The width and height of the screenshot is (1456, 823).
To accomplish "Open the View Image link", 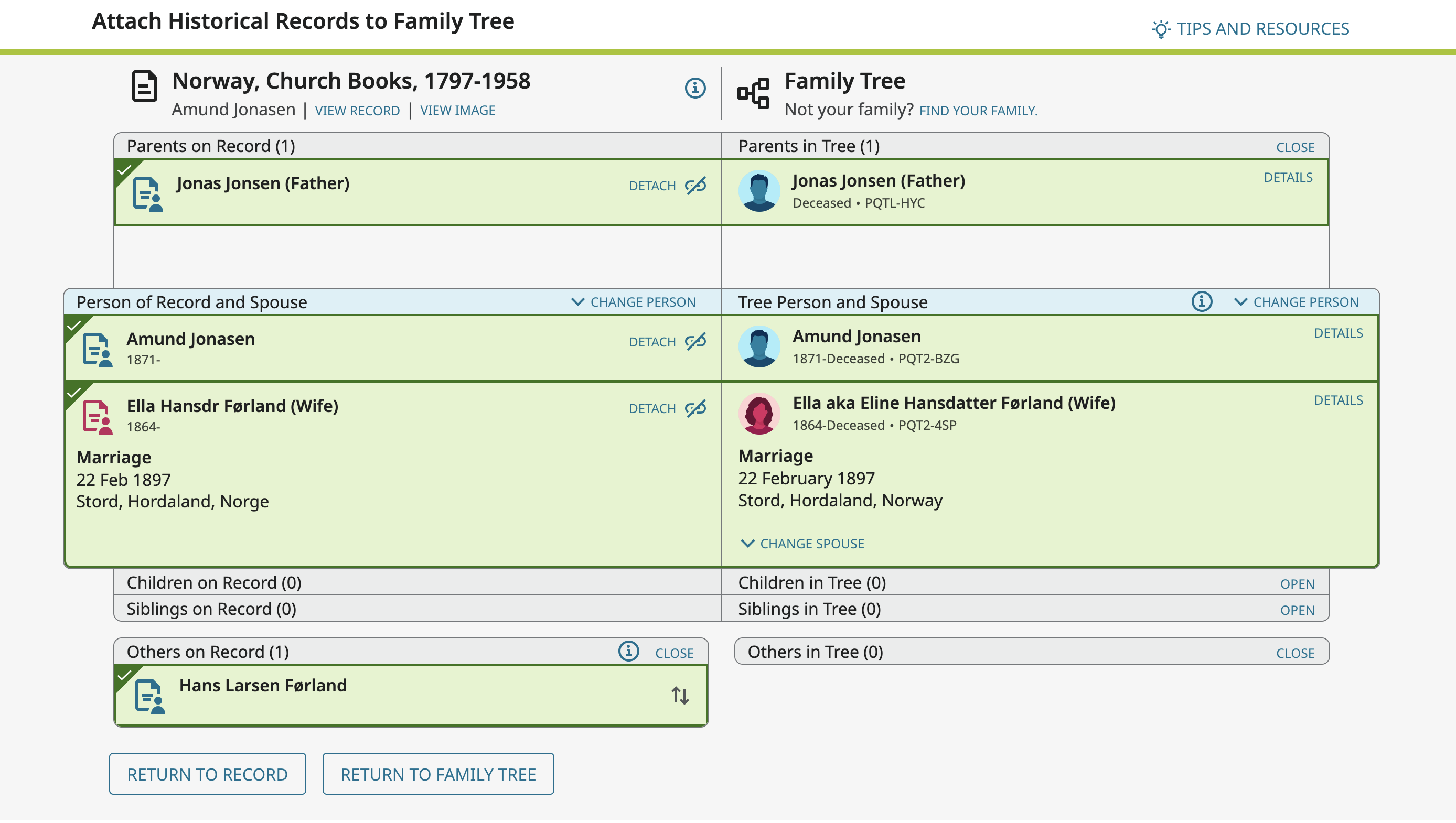I will [x=457, y=110].
